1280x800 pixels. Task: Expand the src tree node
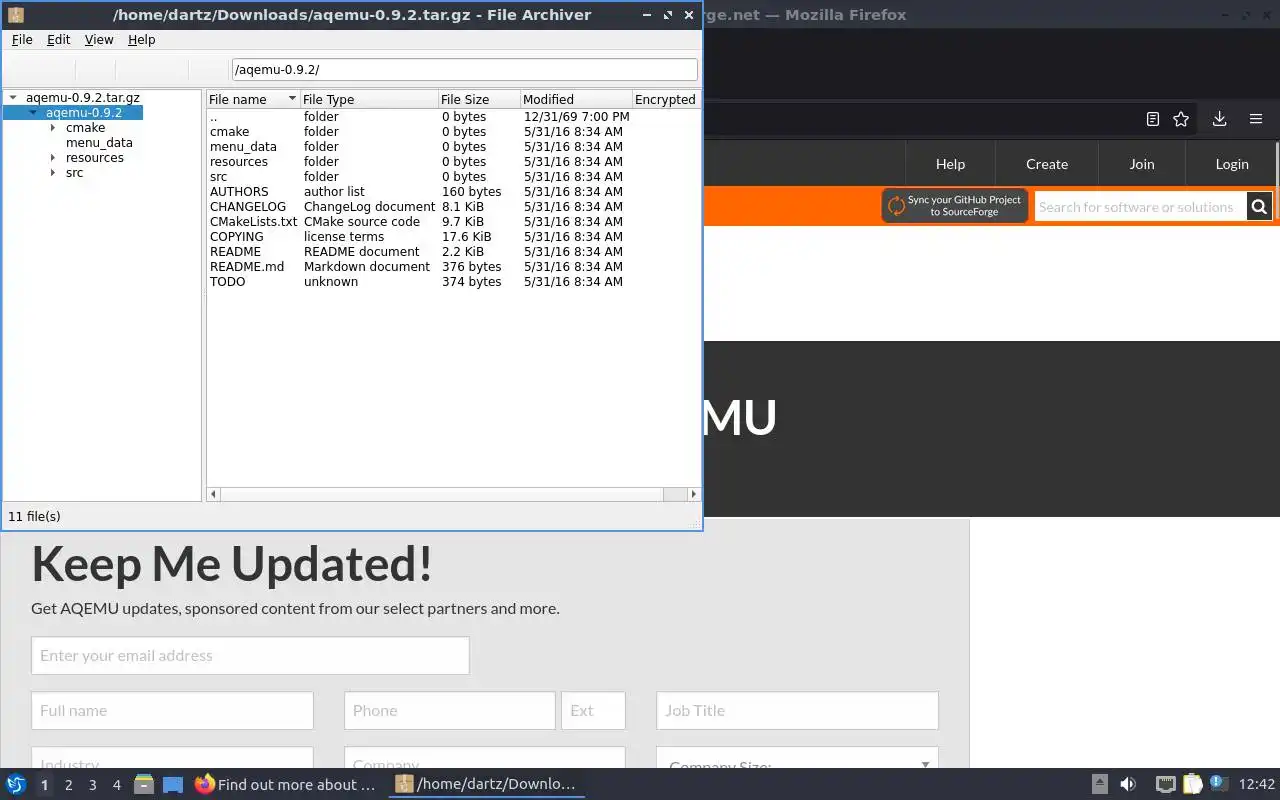click(53, 173)
